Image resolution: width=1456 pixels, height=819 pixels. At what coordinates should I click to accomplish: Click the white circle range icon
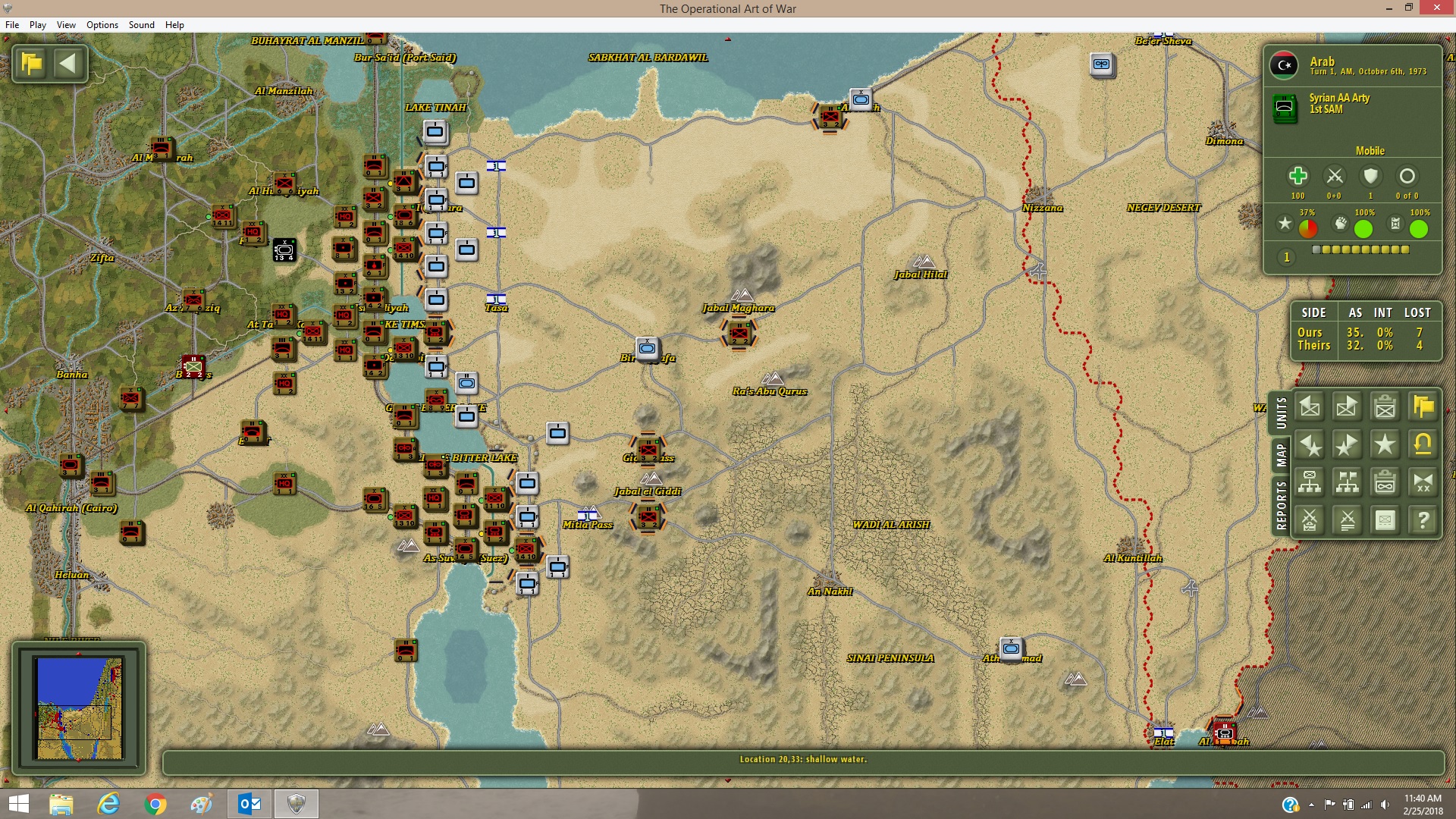[x=1407, y=176]
